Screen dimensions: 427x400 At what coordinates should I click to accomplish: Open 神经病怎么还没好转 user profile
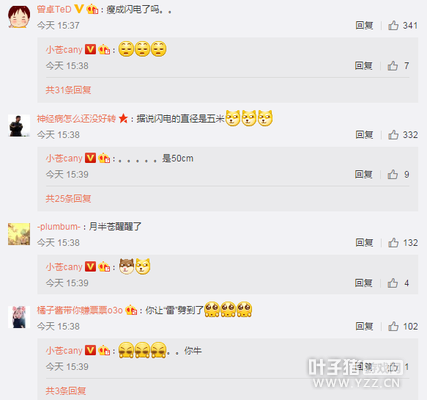pyautogui.click(x=76, y=119)
